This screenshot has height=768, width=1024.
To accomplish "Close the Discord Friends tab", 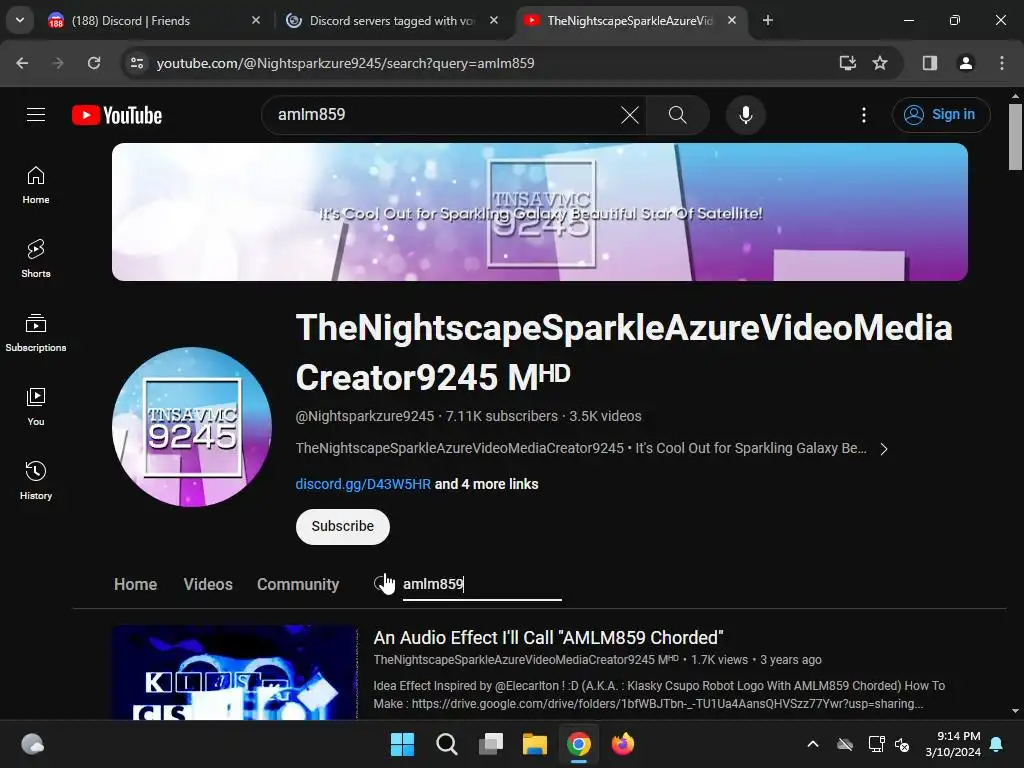I will point(256,20).
